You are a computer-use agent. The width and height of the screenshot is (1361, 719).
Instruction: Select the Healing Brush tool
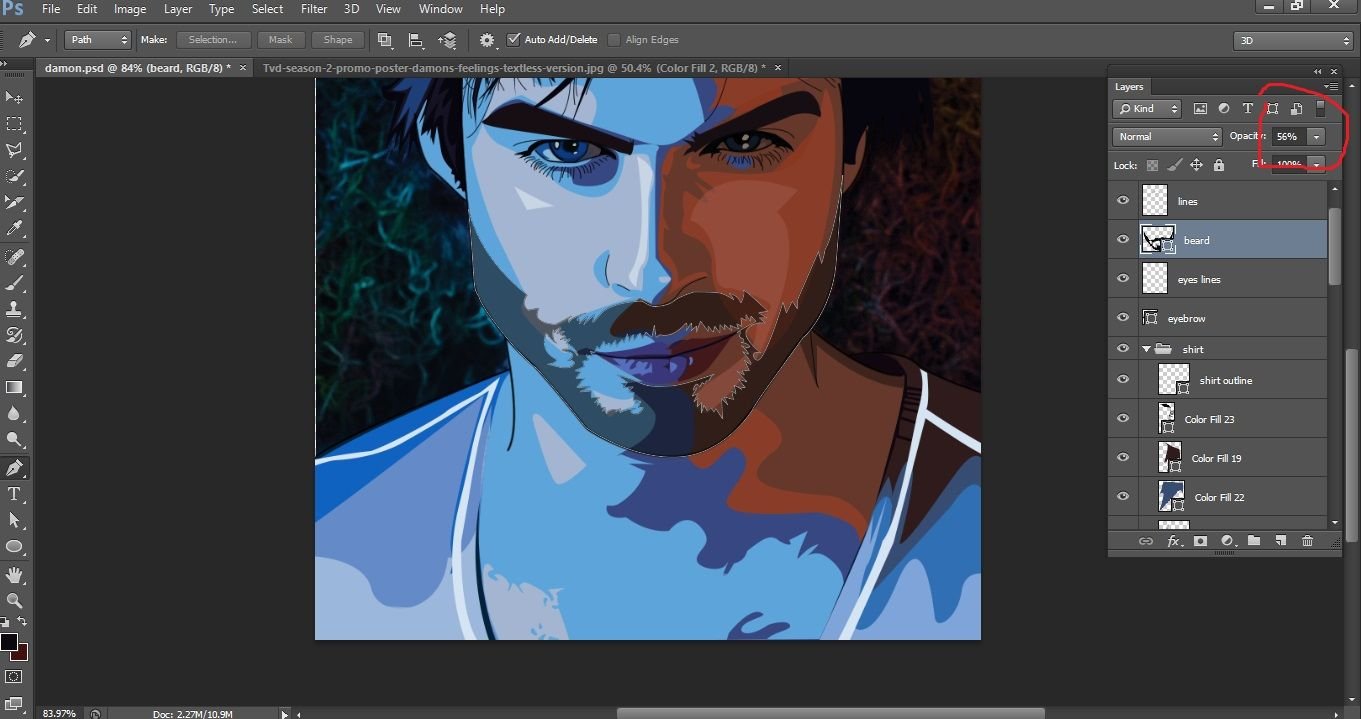15,257
